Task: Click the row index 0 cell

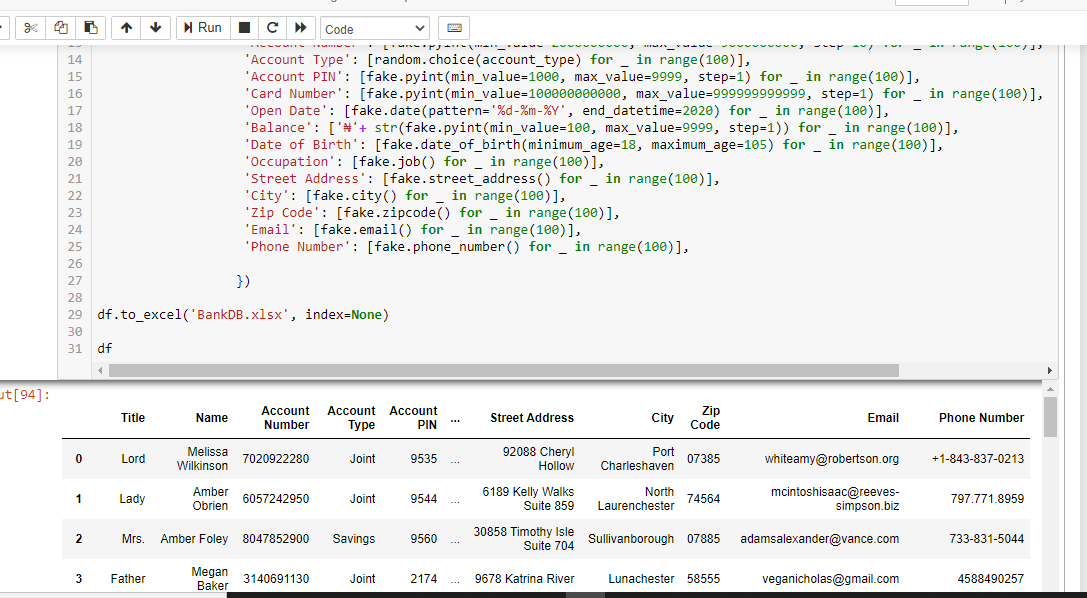Action: (78, 459)
